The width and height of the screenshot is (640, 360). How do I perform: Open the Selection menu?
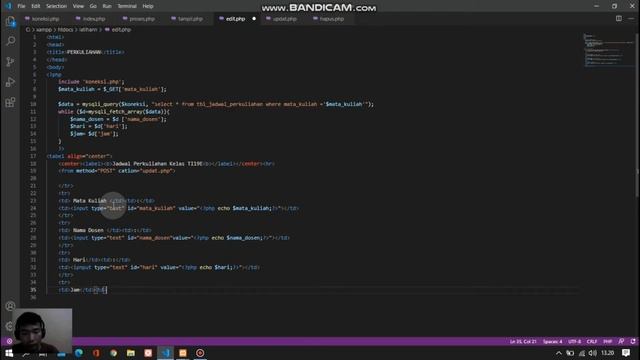click(x=56, y=6)
